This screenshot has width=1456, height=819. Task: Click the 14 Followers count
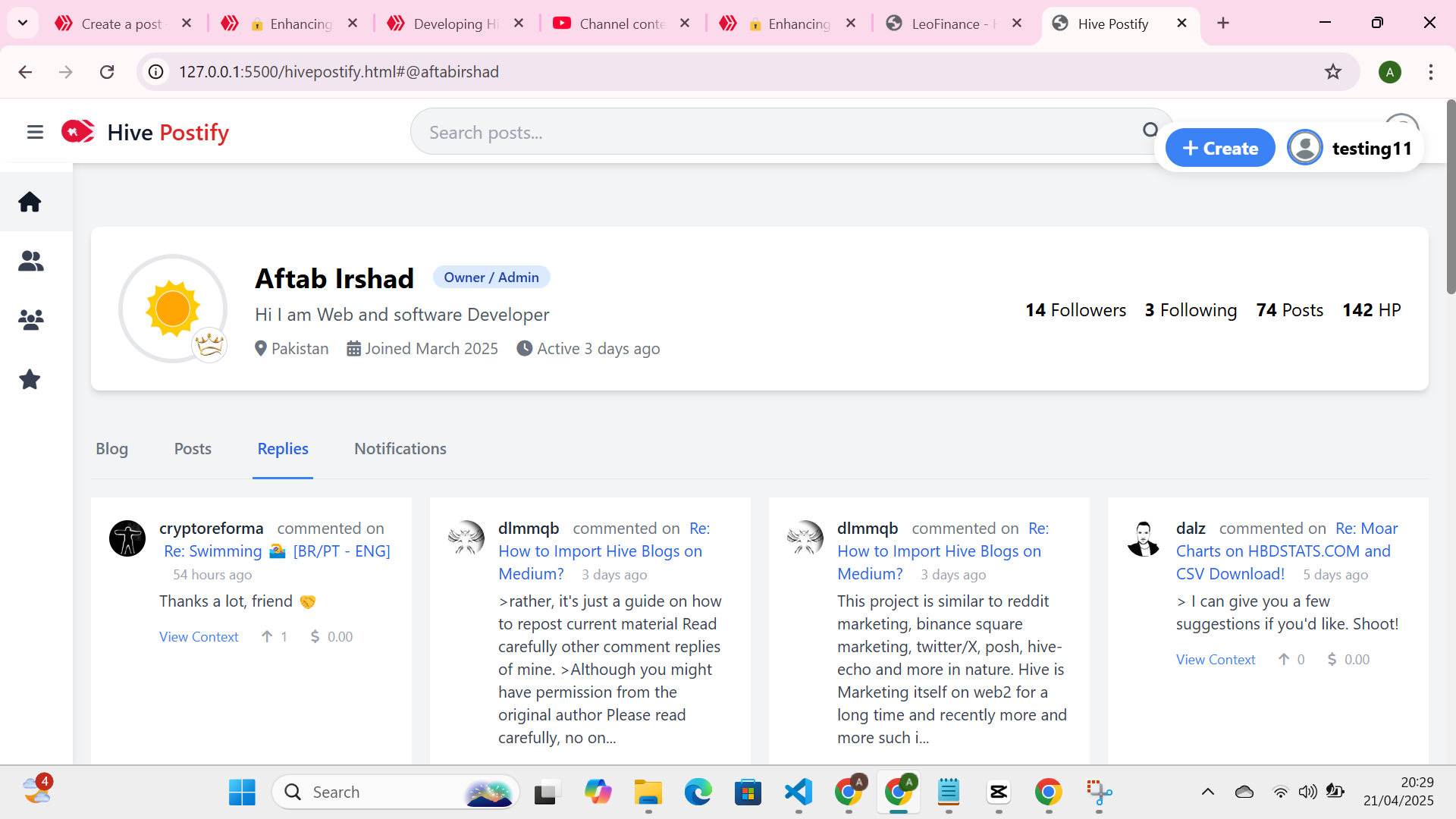point(1075,310)
